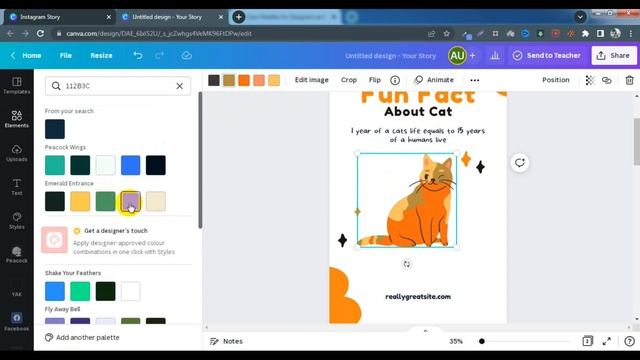Click the transparency checkerboard icon

(x=590, y=80)
